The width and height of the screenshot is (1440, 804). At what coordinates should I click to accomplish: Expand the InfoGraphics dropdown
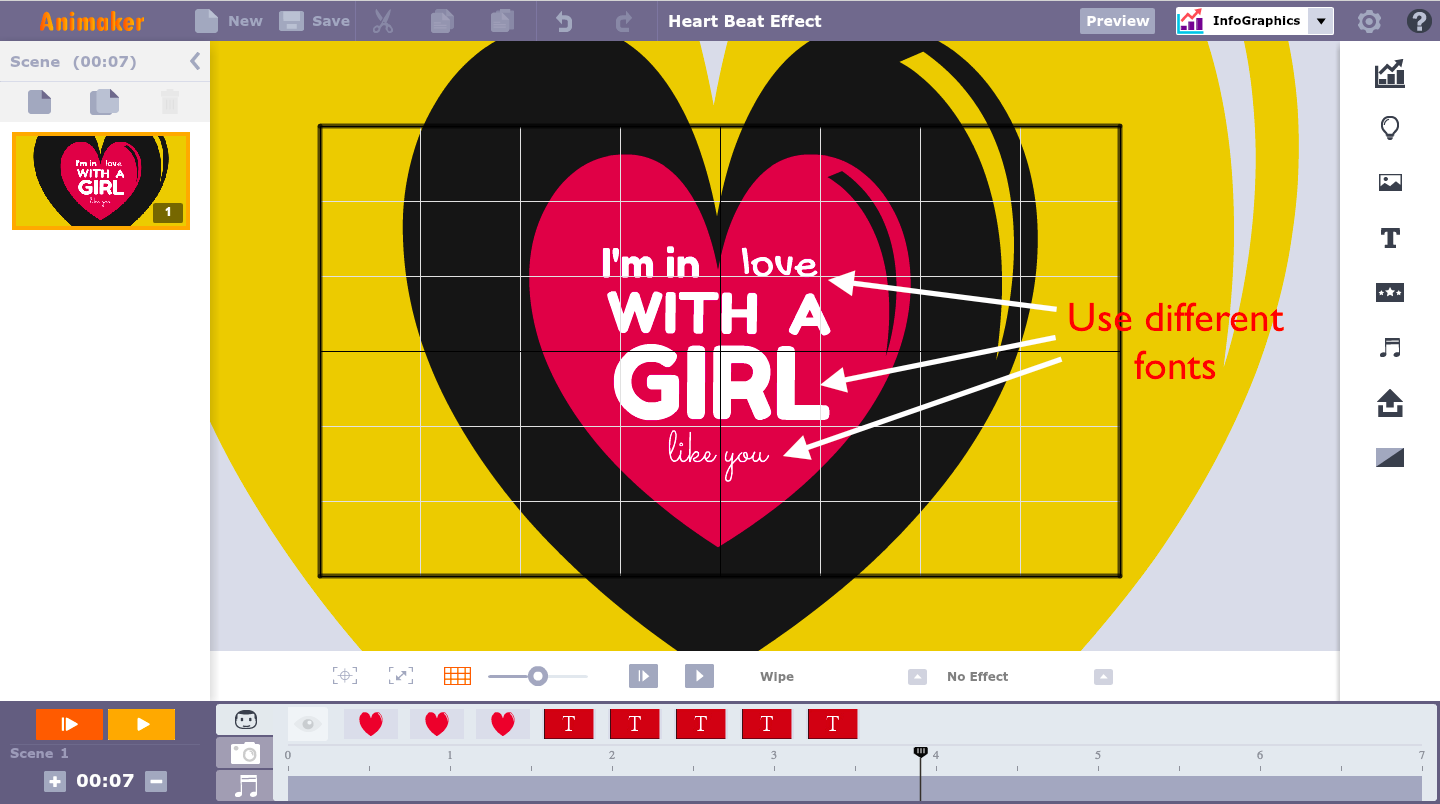coord(1321,21)
